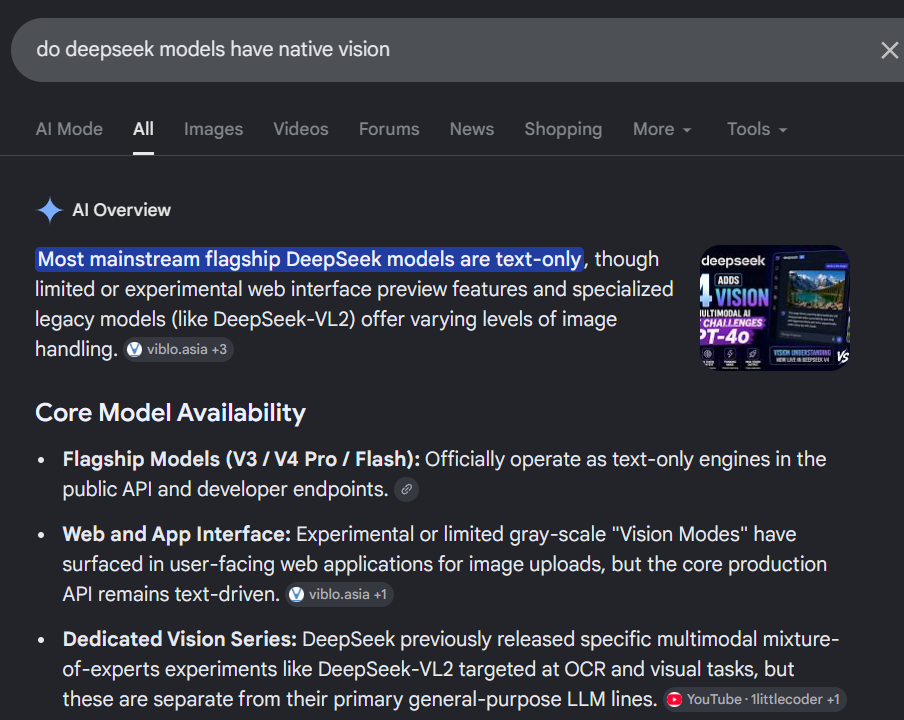Click the All results tab

(143, 129)
